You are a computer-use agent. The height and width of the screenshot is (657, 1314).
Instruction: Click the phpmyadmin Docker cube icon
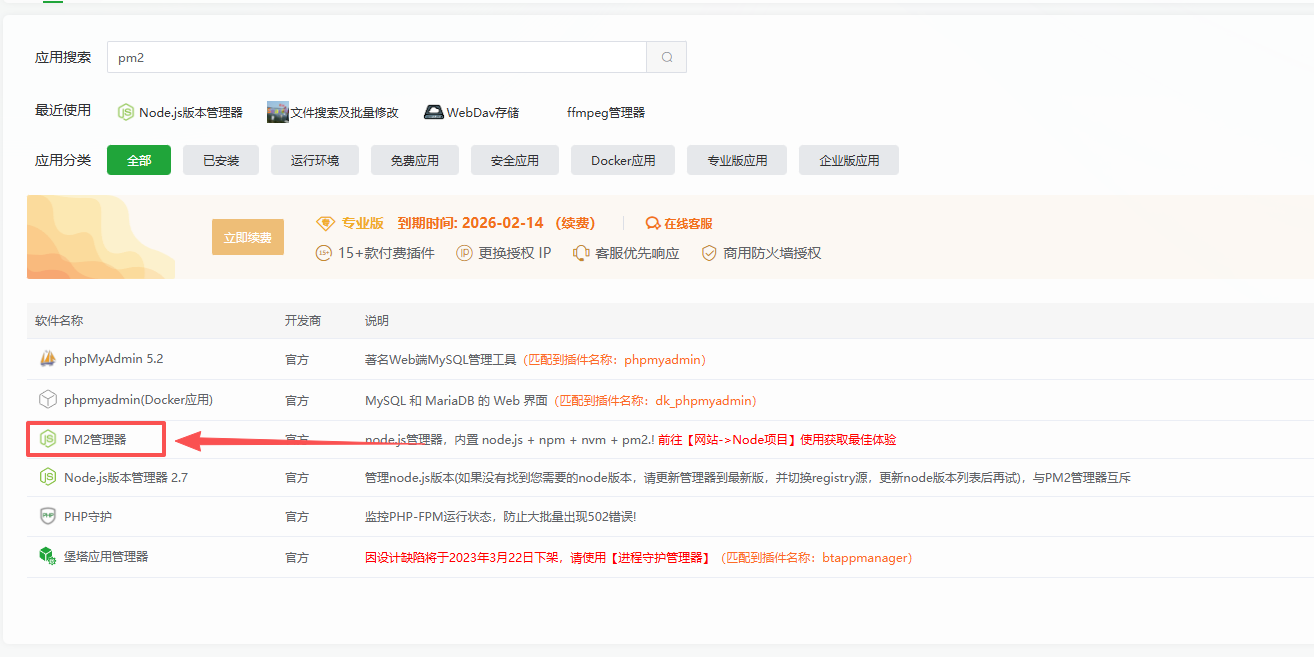coord(47,399)
